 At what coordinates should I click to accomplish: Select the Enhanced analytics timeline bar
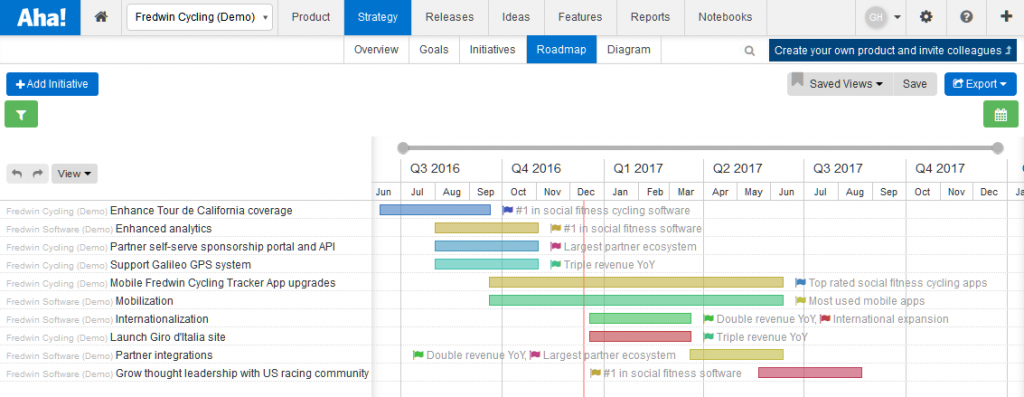point(487,228)
